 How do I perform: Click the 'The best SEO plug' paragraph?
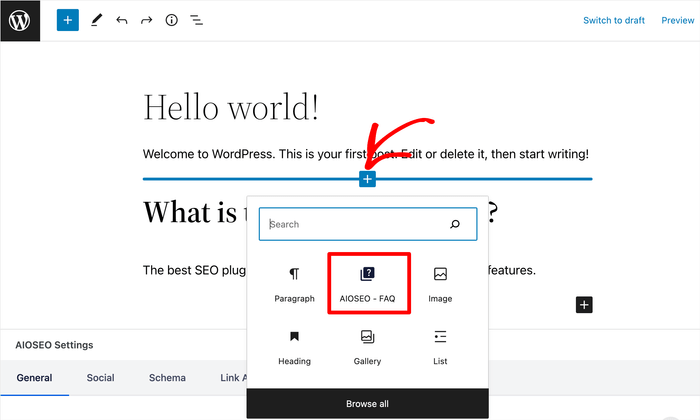[x=194, y=270]
